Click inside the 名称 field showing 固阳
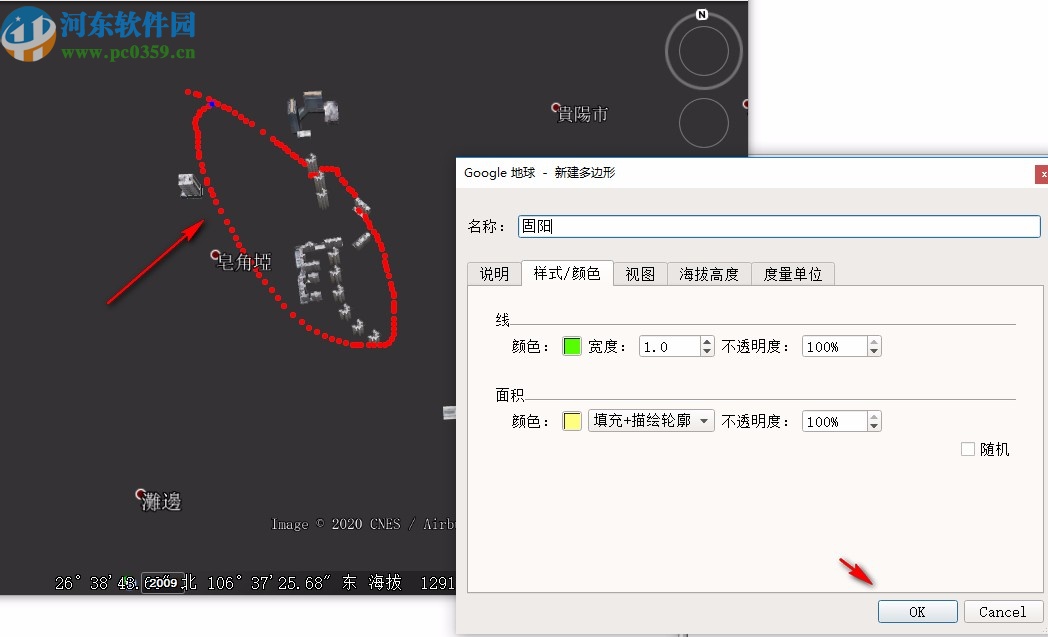Image resolution: width=1048 pixels, height=637 pixels. [700, 226]
